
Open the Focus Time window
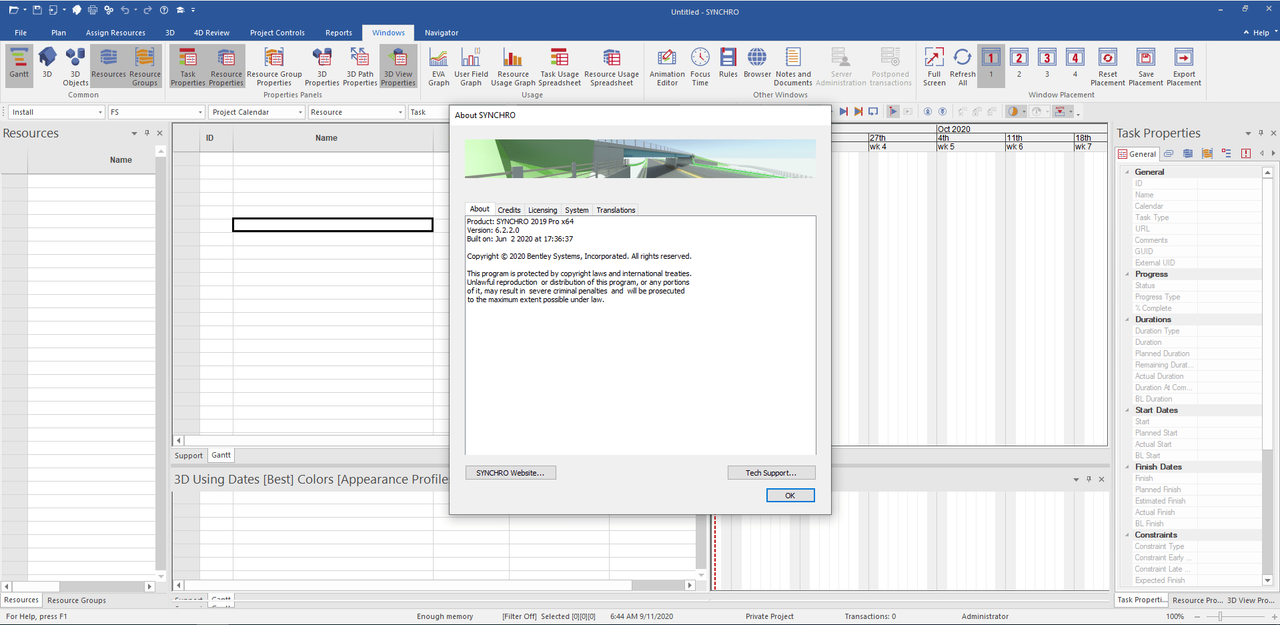coord(700,66)
